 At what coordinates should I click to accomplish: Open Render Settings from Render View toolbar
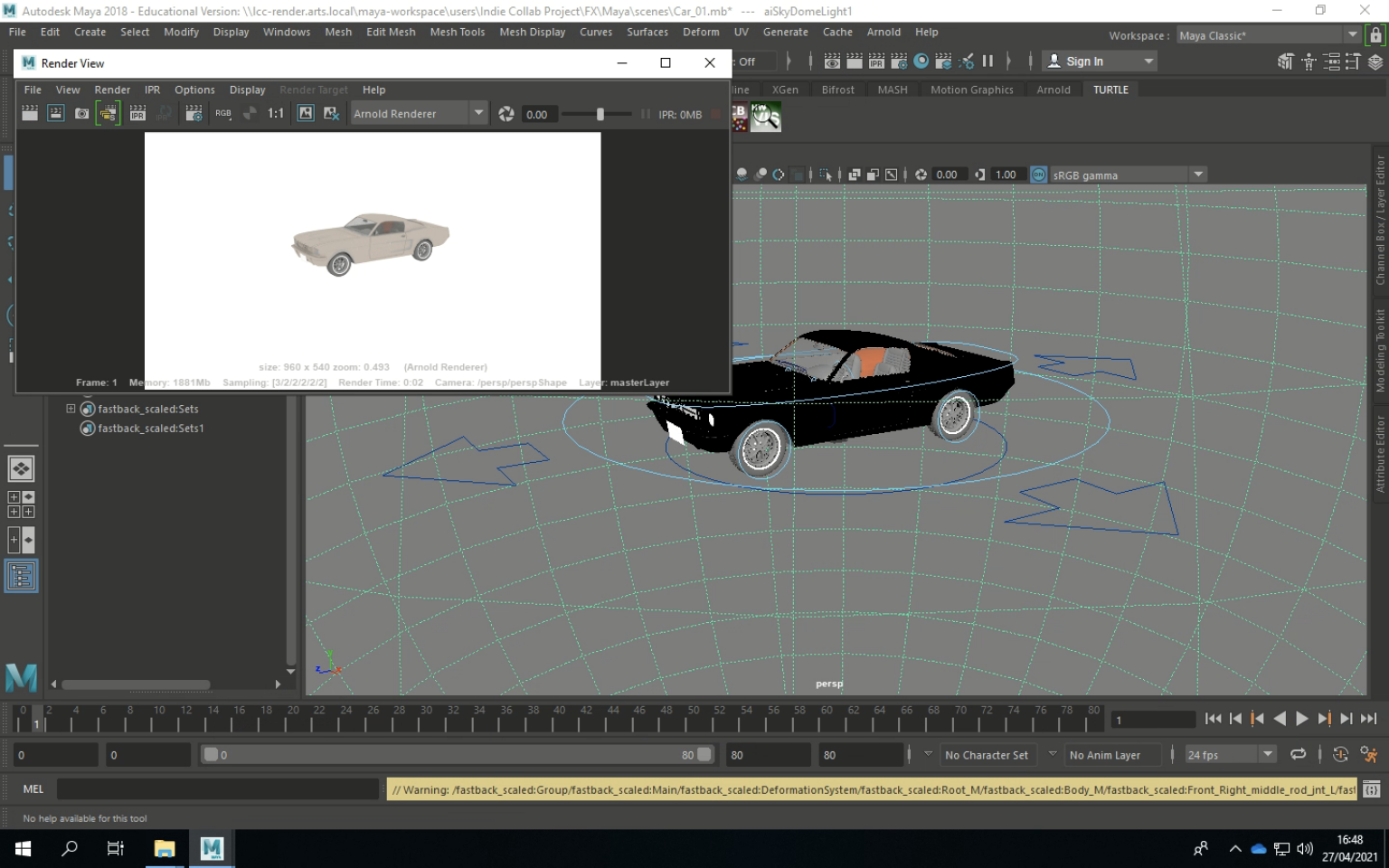(x=194, y=114)
